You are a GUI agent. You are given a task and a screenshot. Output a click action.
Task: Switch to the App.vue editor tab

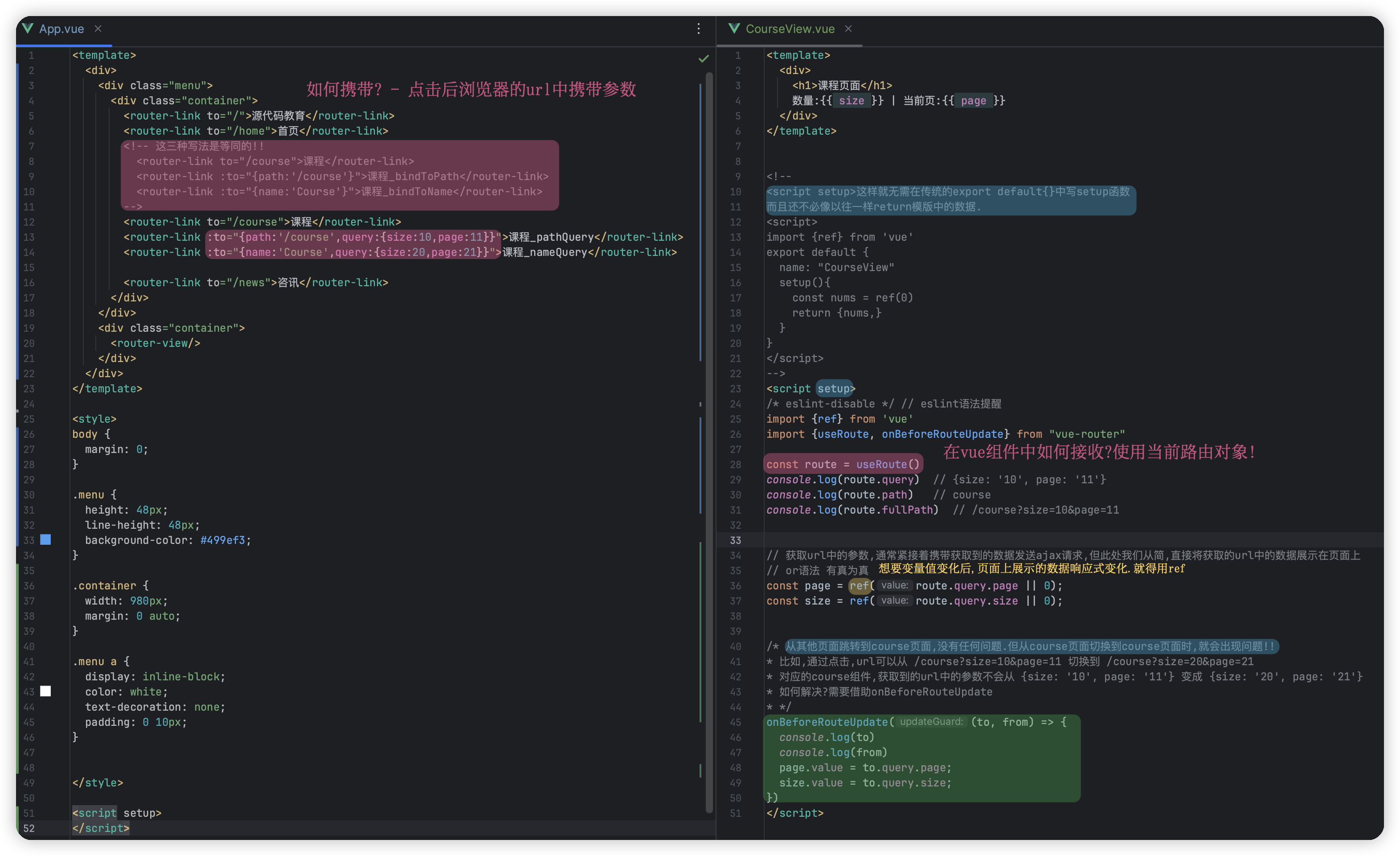(61, 29)
